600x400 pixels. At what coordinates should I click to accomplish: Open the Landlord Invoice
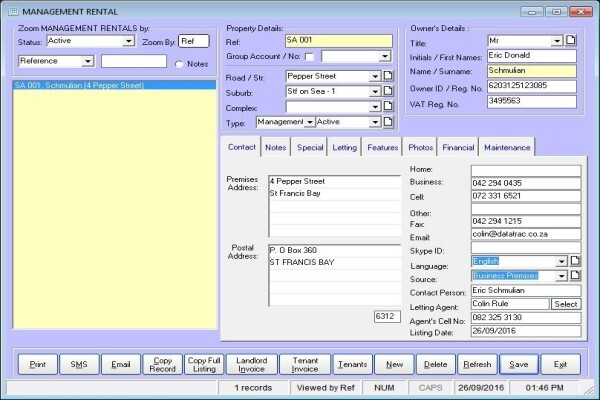pyautogui.click(x=251, y=364)
